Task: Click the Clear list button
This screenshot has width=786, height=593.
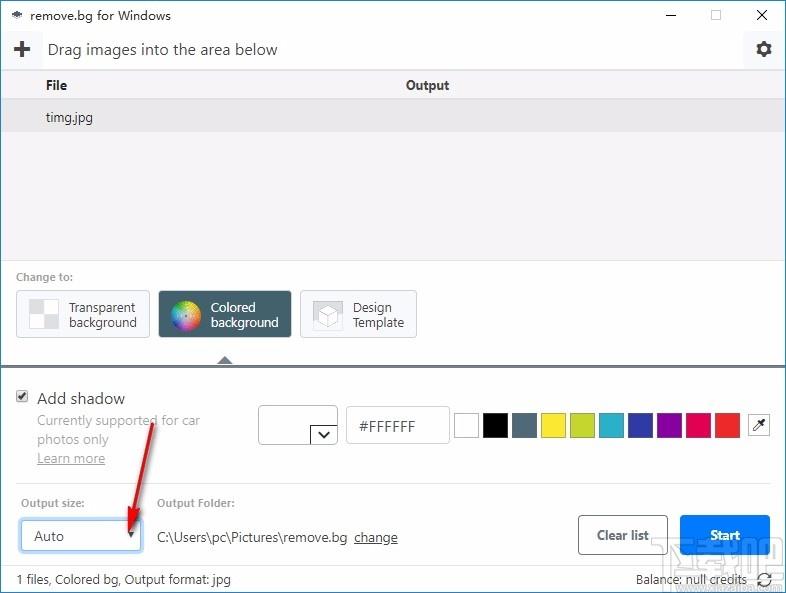Action: 623,535
